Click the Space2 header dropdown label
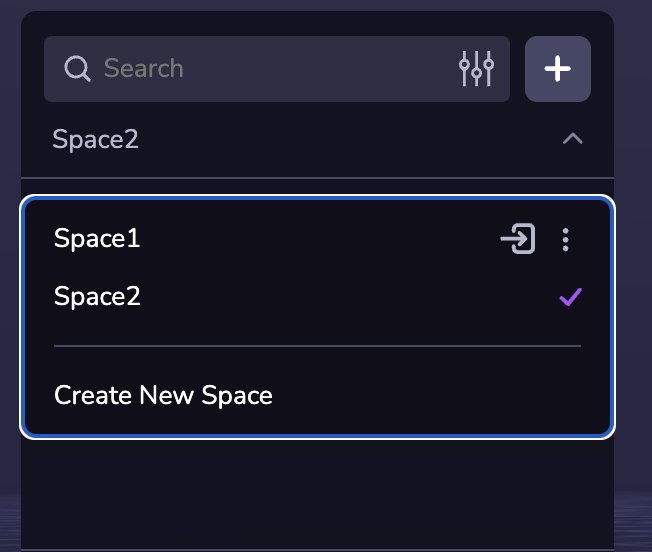This screenshot has height=552, width=652. [96, 139]
